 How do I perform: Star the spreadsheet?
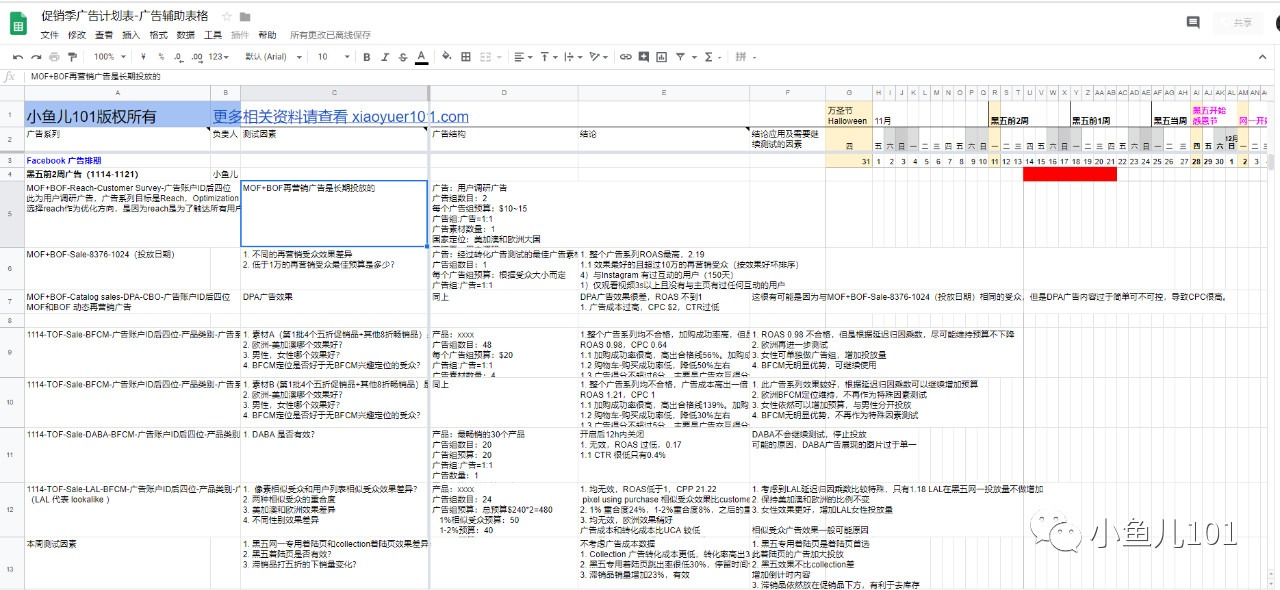pyautogui.click(x=226, y=17)
